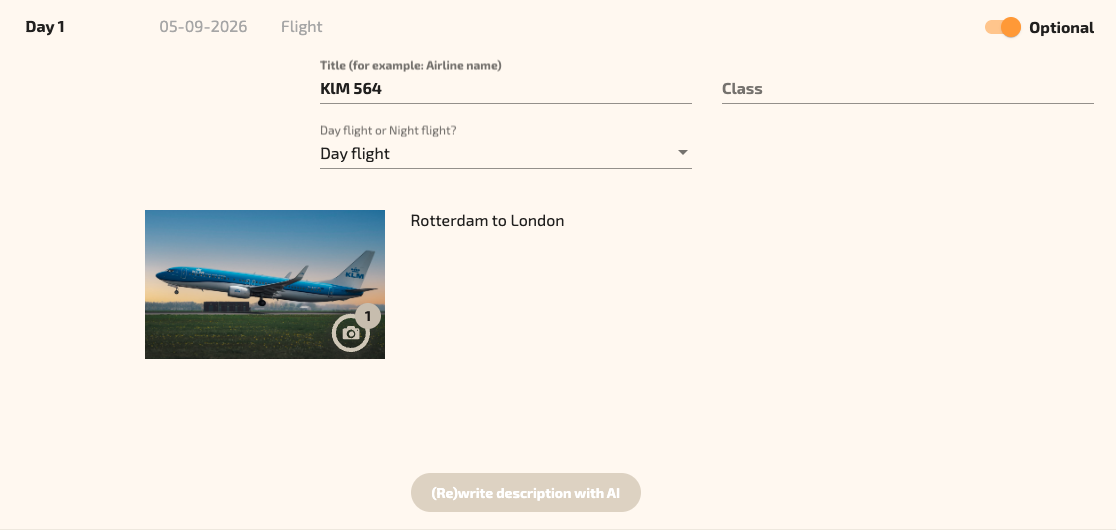The width and height of the screenshot is (1116, 530).
Task: Click the "Optional" label text
Action: tap(1061, 28)
